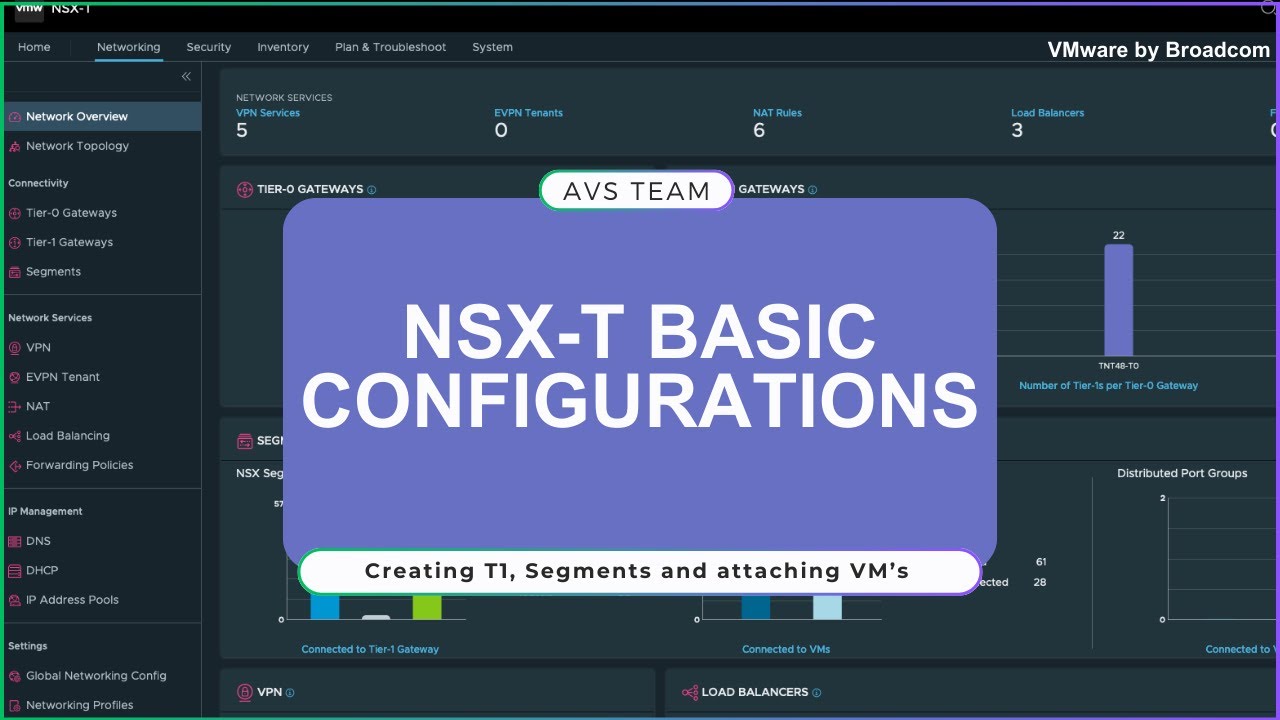Viewport: 1280px width, 720px height.
Task: Click the Load Balancers count '3'
Action: pyautogui.click(x=1017, y=131)
